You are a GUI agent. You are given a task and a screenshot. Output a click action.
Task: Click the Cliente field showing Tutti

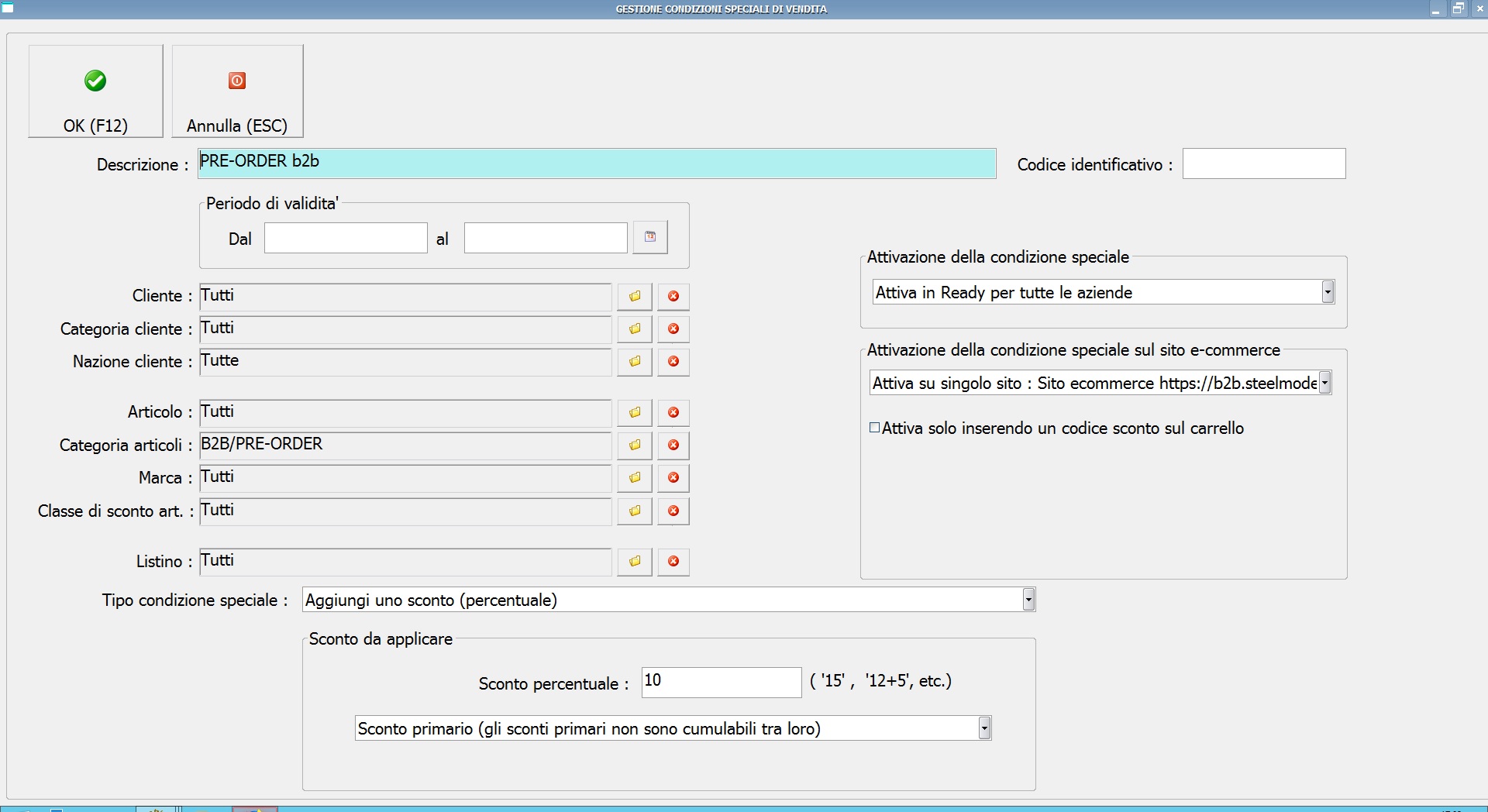(x=405, y=297)
